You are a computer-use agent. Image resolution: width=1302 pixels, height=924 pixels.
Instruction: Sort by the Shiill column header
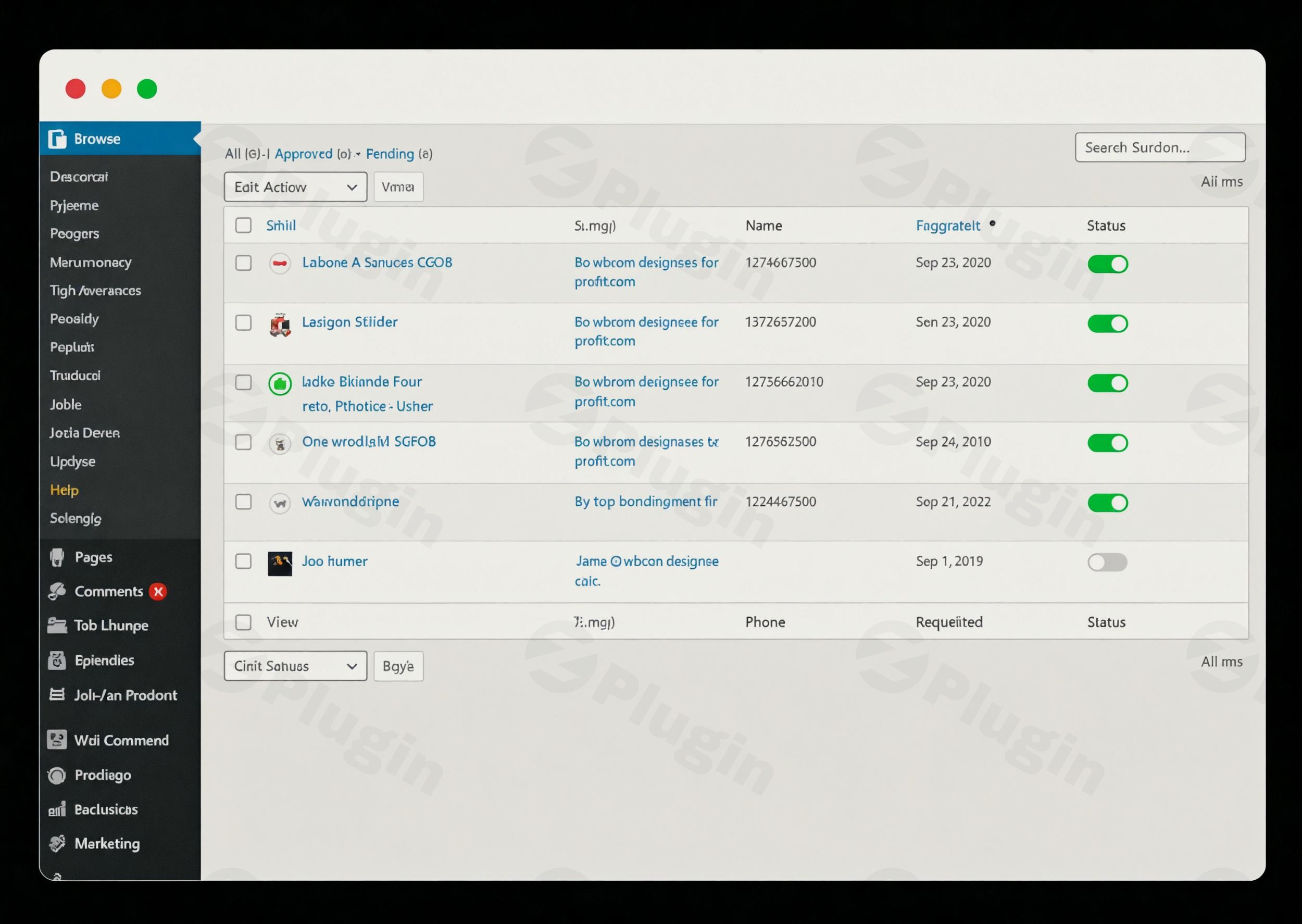[281, 226]
